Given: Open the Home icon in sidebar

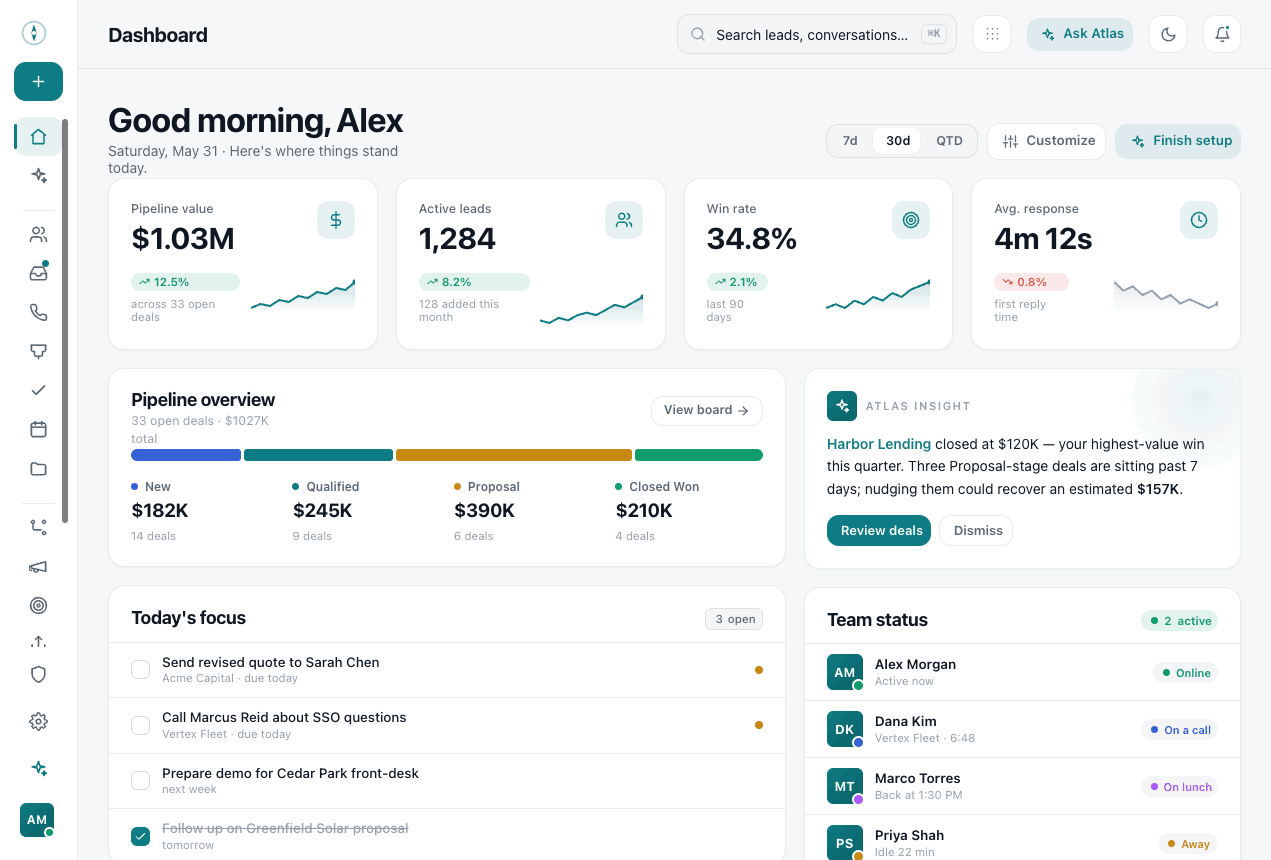Looking at the screenshot, I should [38, 137].
